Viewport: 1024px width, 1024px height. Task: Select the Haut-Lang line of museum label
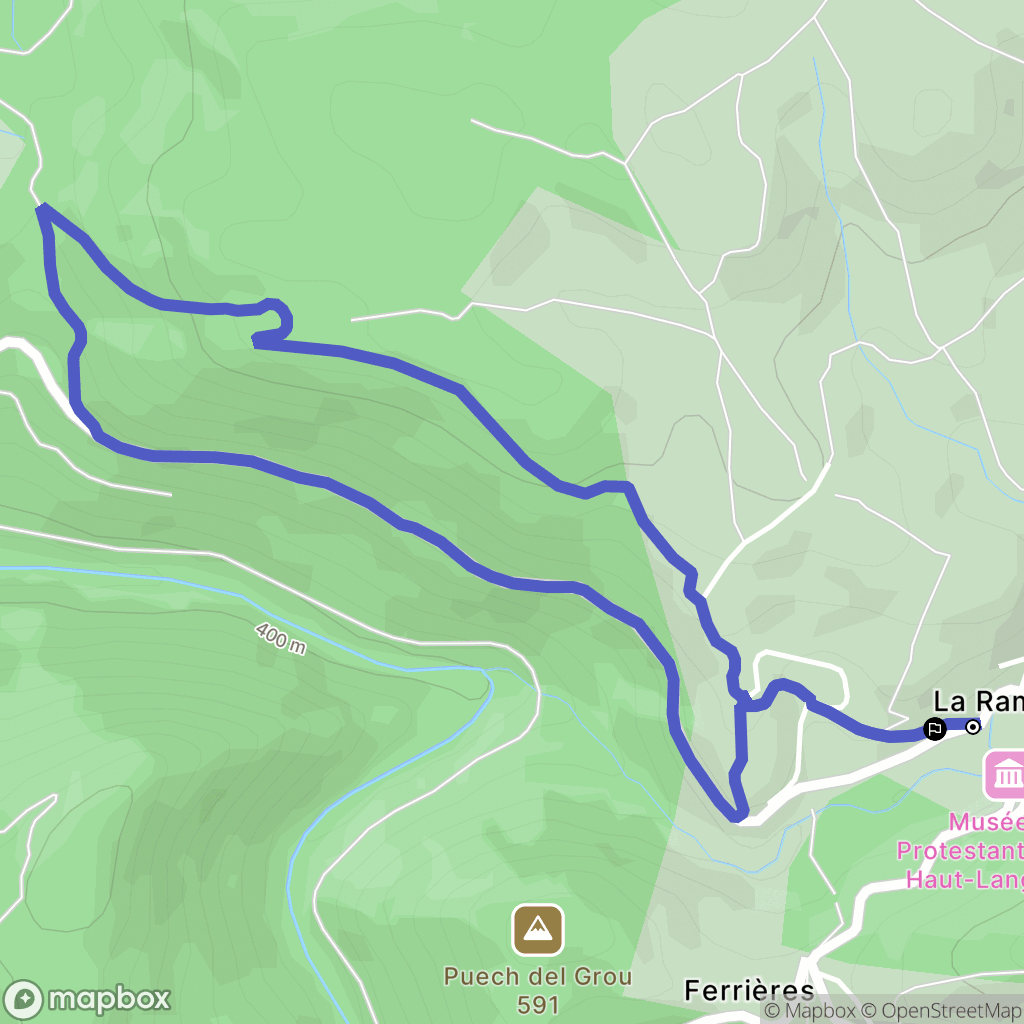[965, 879]
